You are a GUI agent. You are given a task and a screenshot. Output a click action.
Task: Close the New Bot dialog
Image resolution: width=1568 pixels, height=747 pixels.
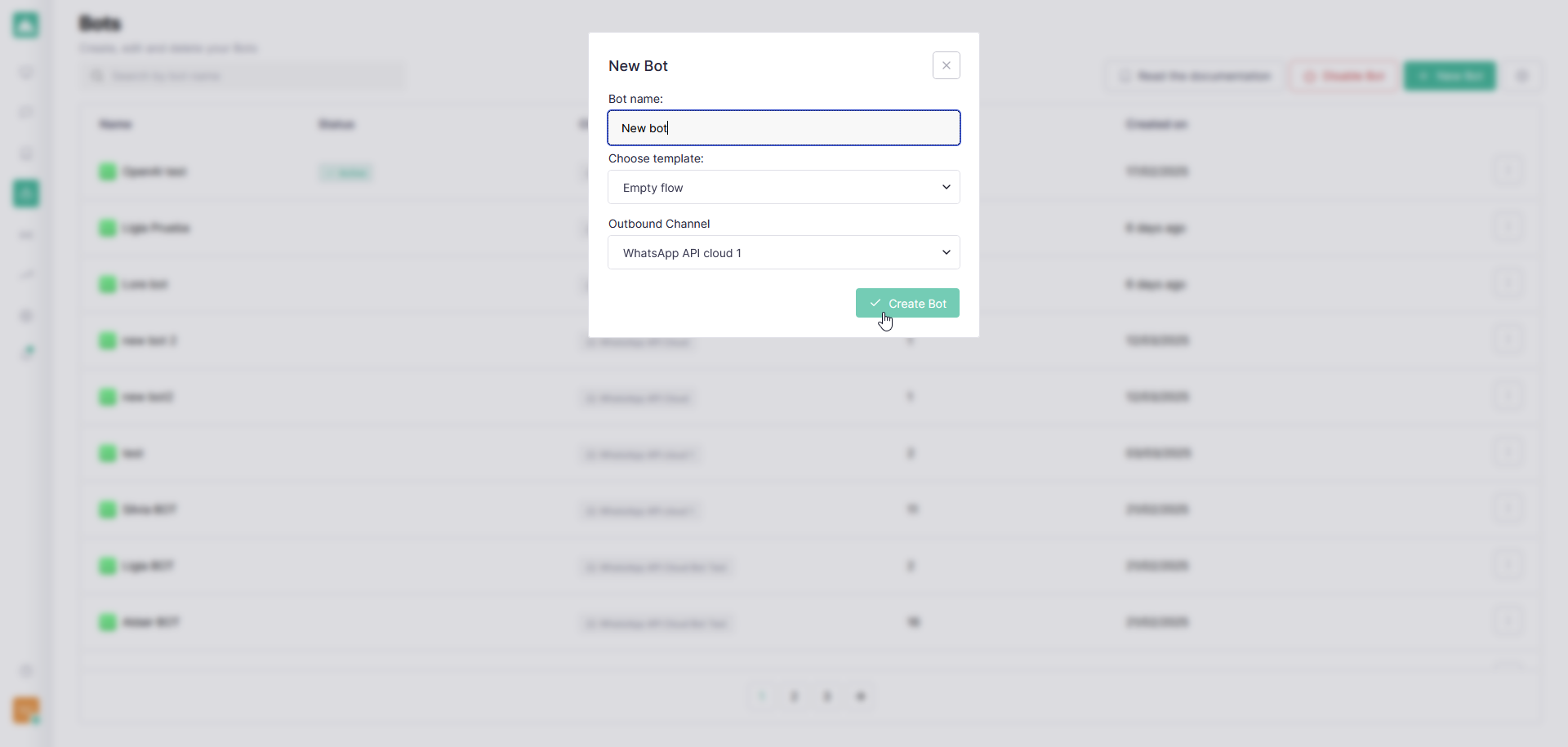(x=946, y=65)
